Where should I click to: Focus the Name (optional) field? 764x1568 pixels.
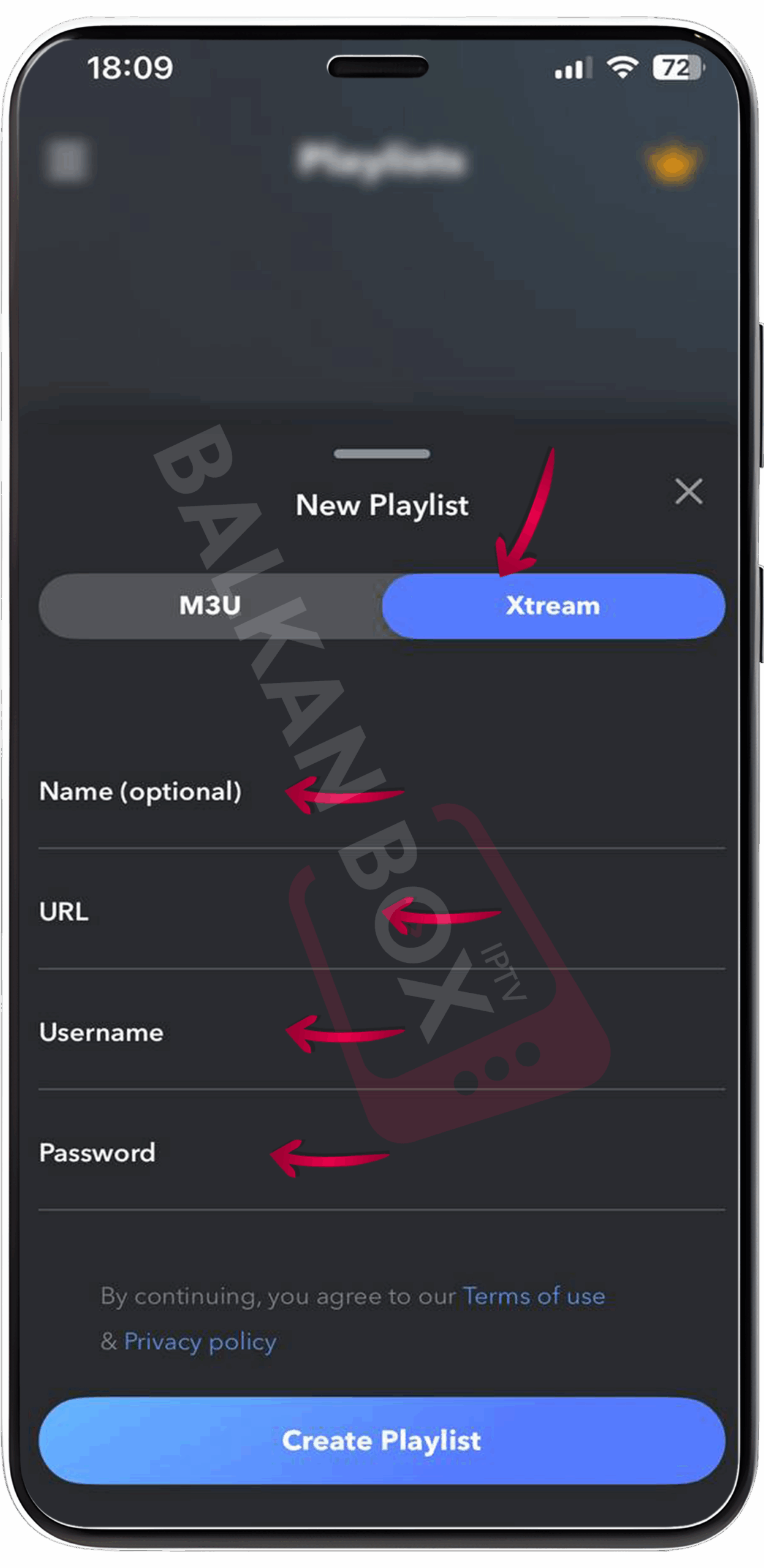click(x=382, y=791)
